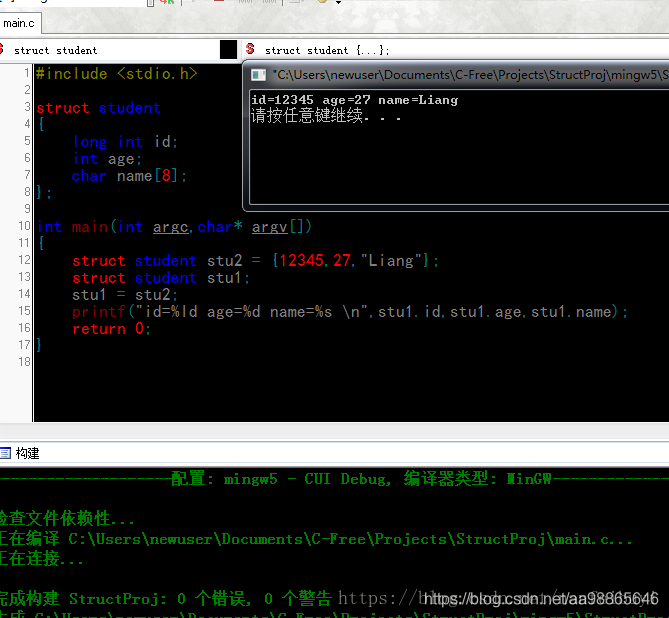The height and width of the screenshot is (618, 669).
Task: Click the #include <stdio.h> line
Action: pyautogui.click(x=116, y=73)
